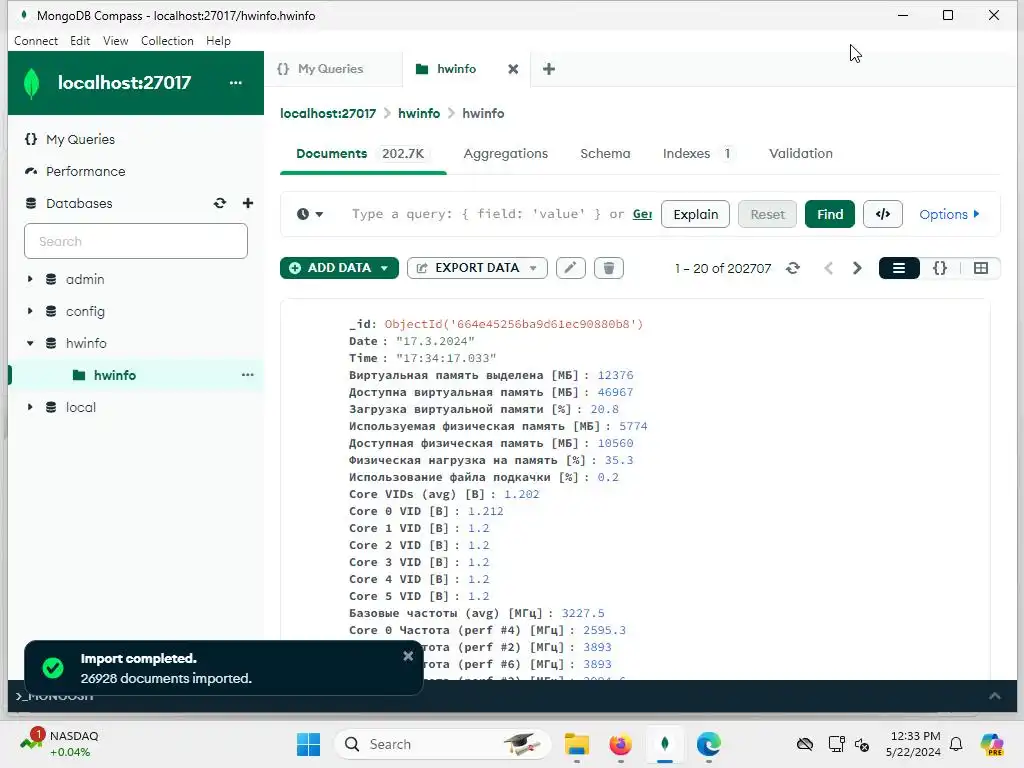The image size is (1024, 768).
Task: Open the Connect menu
Action: 36,40
